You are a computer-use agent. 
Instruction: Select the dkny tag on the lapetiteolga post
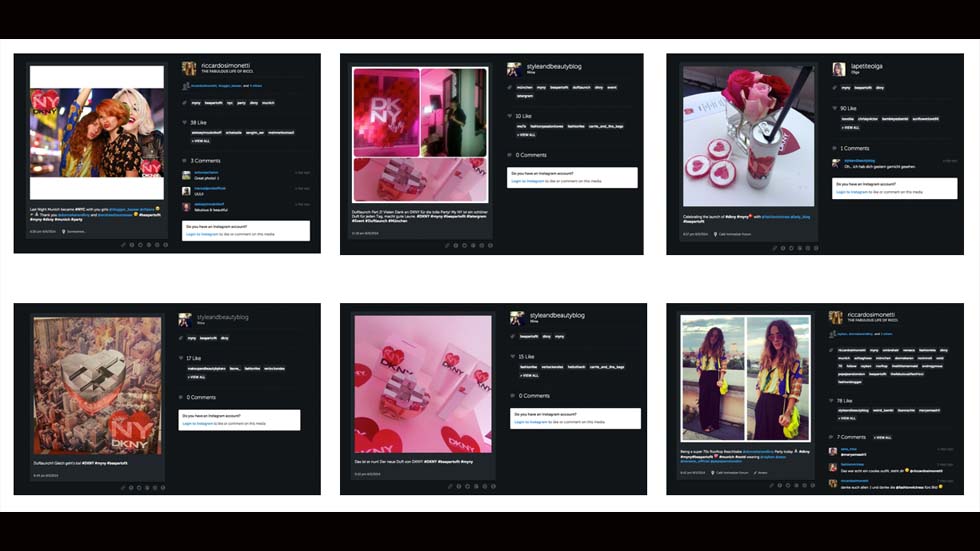880,88
